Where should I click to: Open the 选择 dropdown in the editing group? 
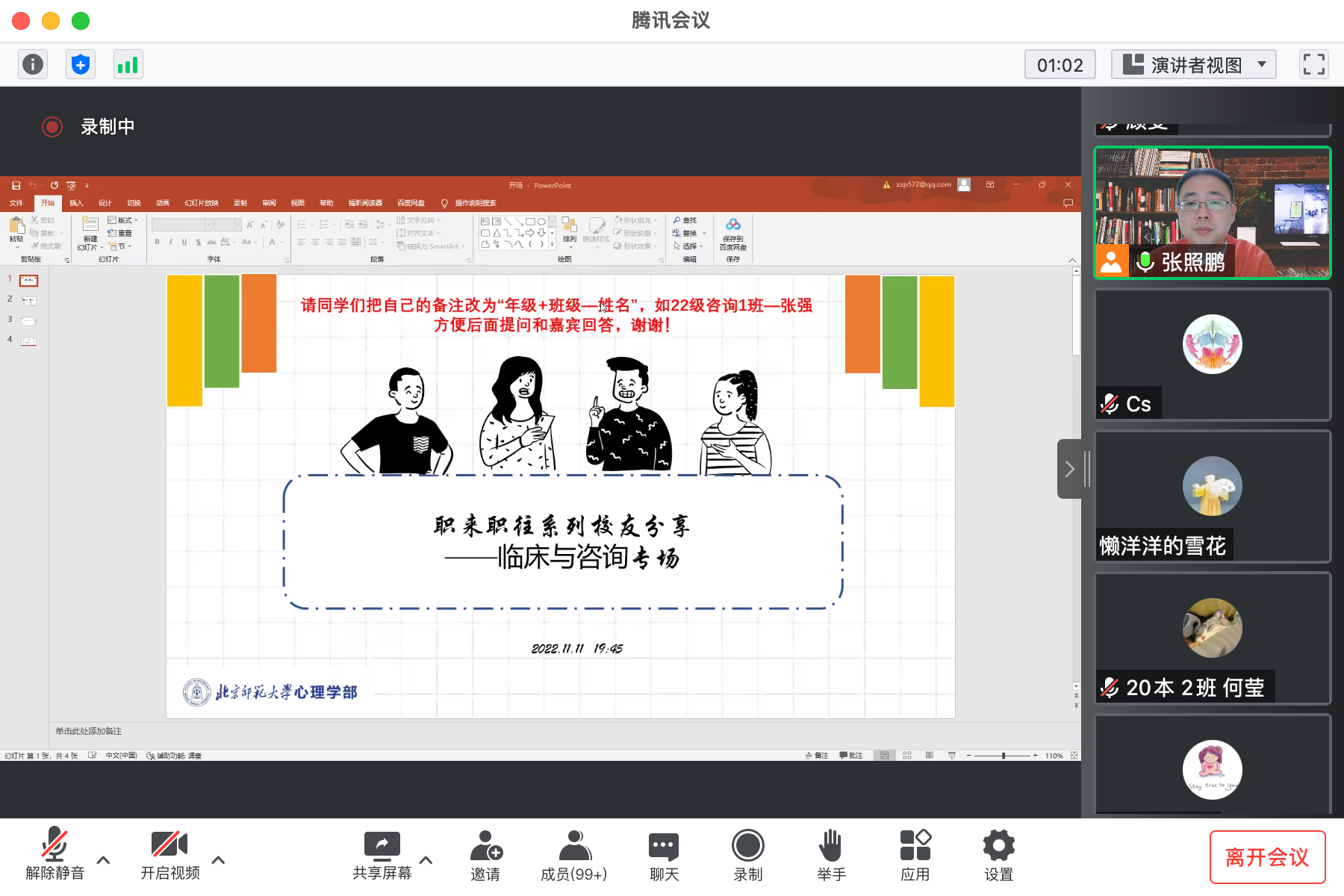(688, 246)
